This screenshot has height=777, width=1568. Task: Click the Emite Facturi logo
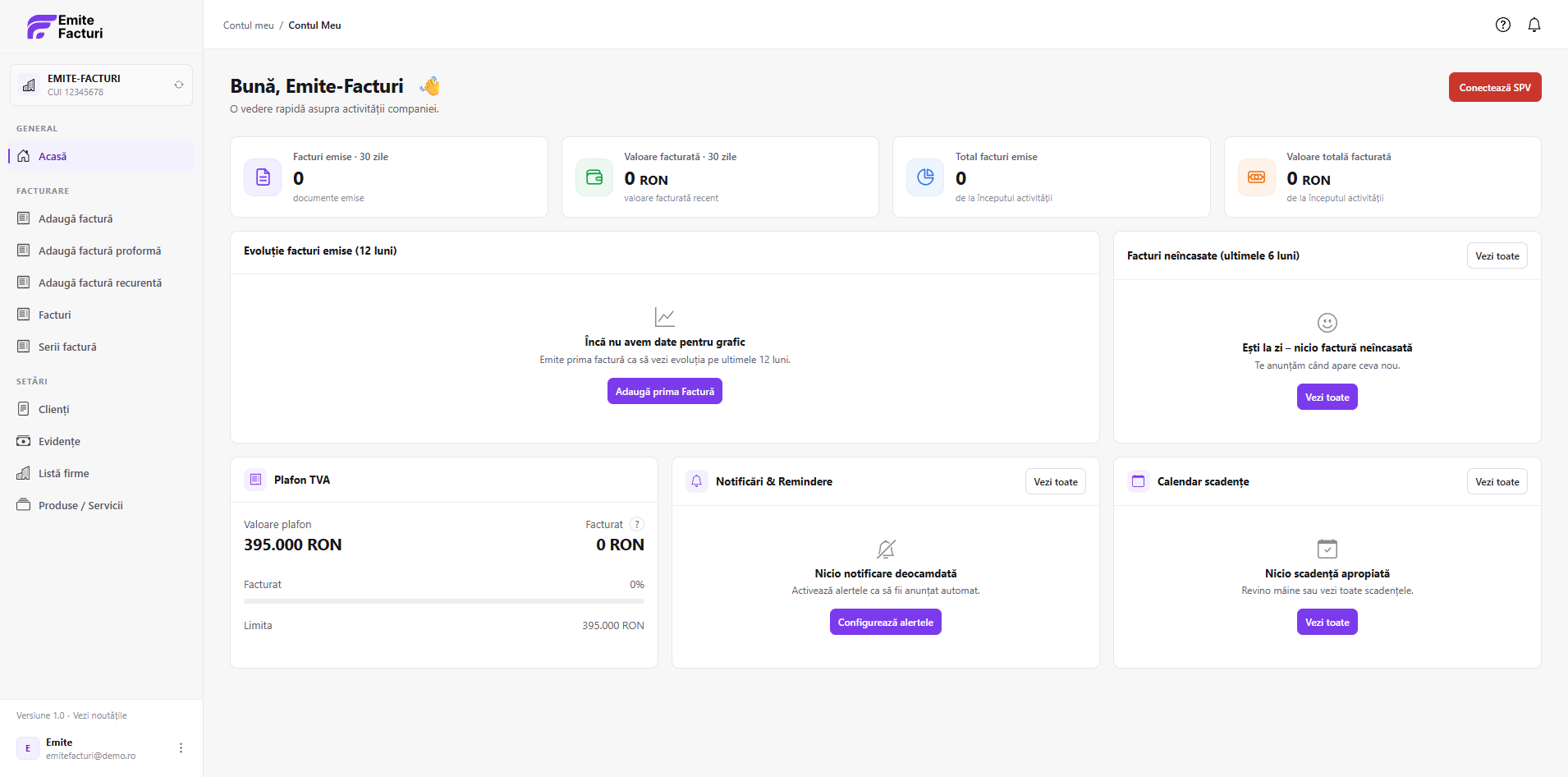(x=65, y=27)
